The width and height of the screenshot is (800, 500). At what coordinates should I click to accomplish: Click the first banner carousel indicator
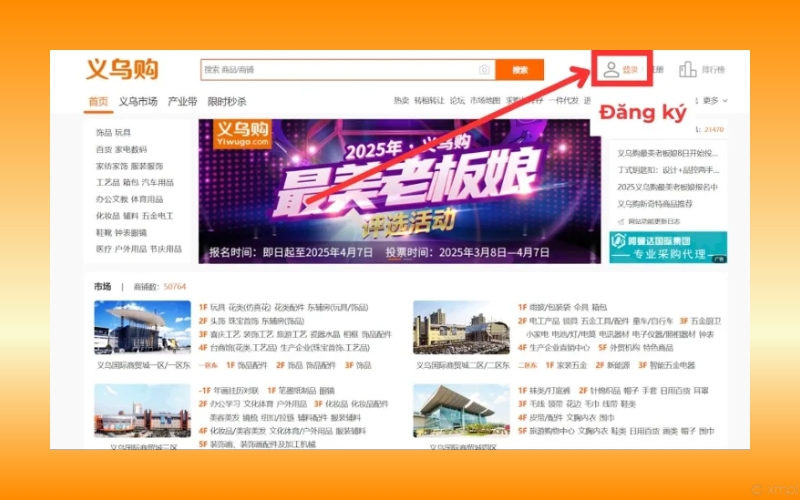click(394, 259)
